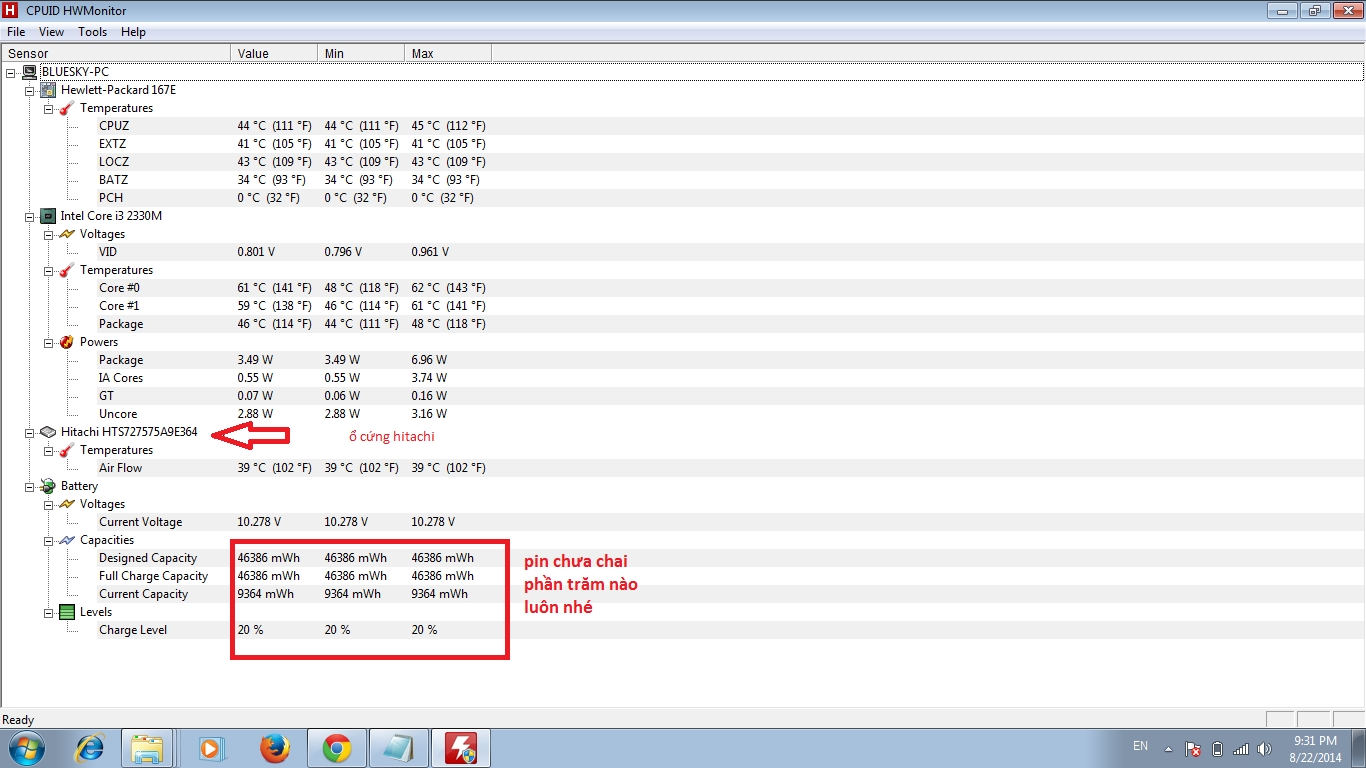Image resolution: width=1366 pixels, height=768 pixels.
Task: Open Windows Media Player from the taskbar
Action: [x=212, y=747]
